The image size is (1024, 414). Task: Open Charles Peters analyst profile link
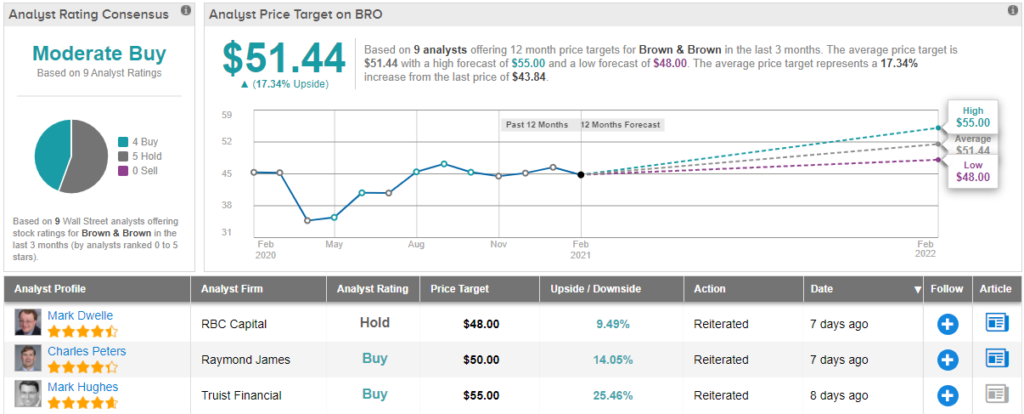(x=87, y=351)
